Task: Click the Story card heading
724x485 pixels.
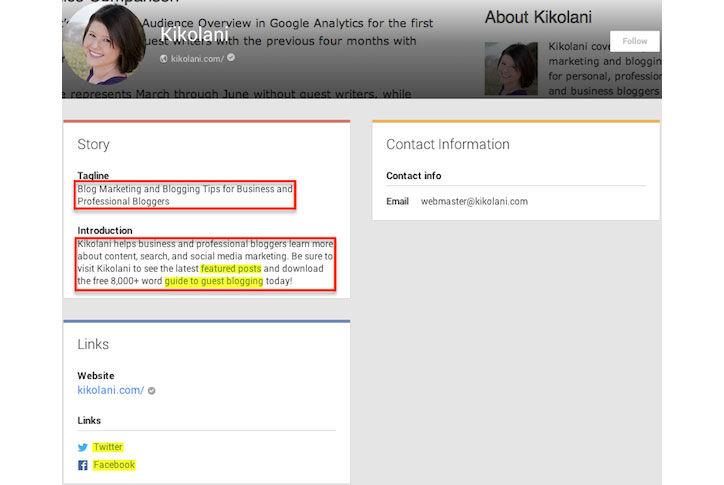Action: click(x=93, y=145)
